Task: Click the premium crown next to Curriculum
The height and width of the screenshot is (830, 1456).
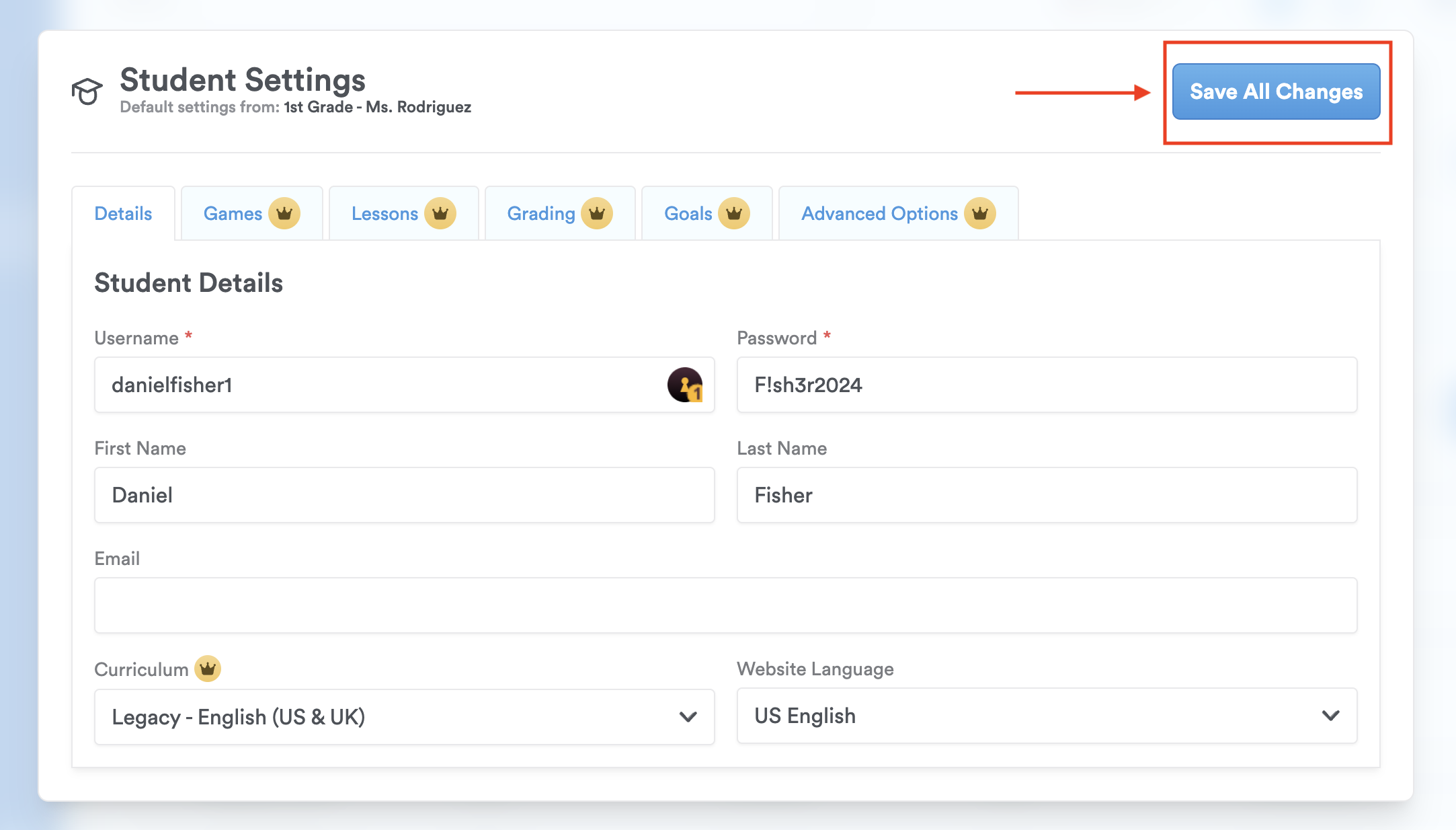Action: [x=208, y=669]
